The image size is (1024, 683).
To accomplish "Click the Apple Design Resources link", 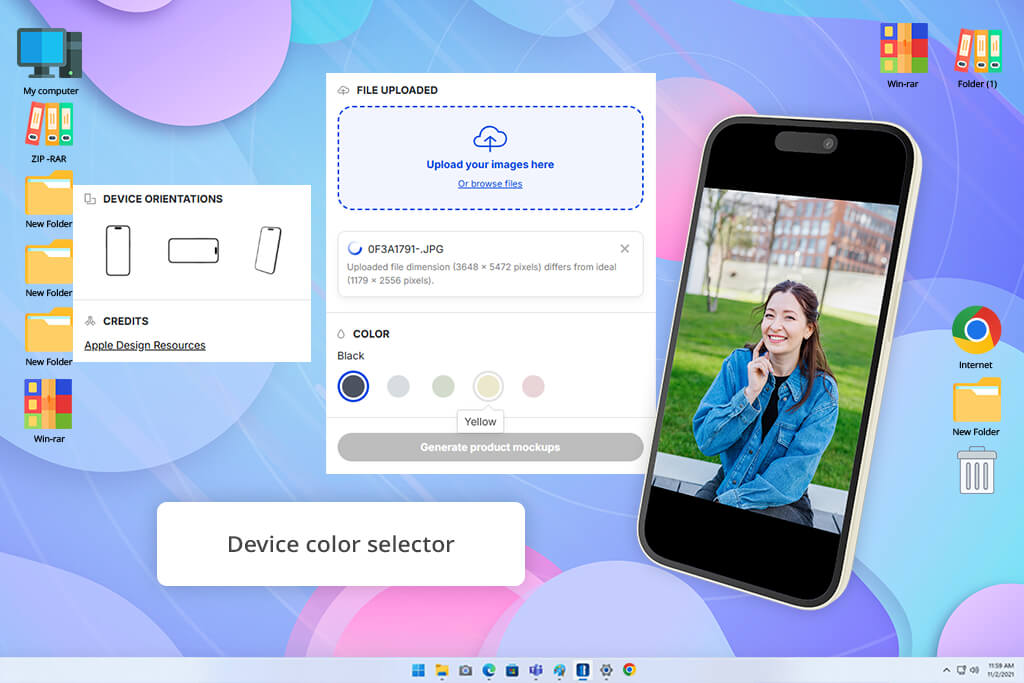I will (x=145, y=345).
